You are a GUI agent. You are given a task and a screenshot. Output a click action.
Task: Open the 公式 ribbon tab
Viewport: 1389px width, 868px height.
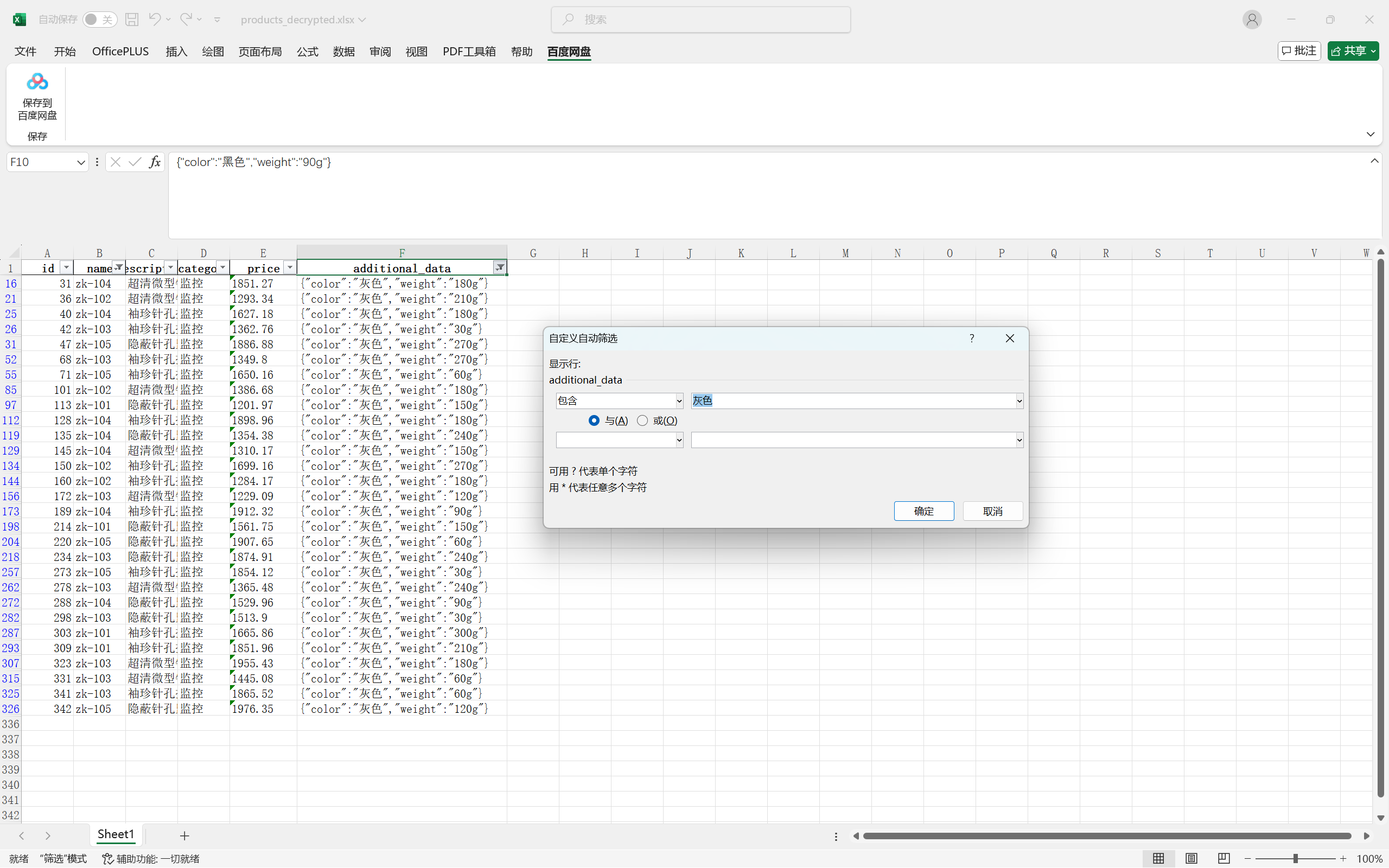tap(307, 52)
